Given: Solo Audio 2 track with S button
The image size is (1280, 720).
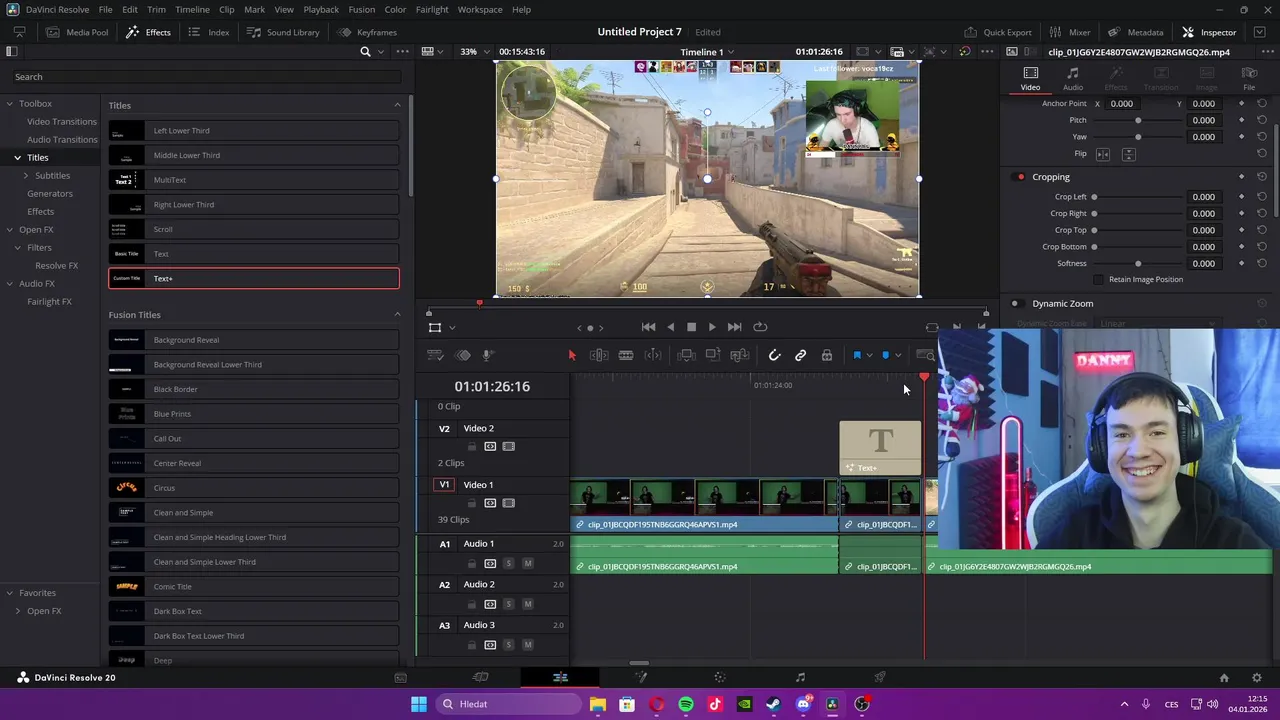Looking at the screenshot, I should tap(508, 604).
